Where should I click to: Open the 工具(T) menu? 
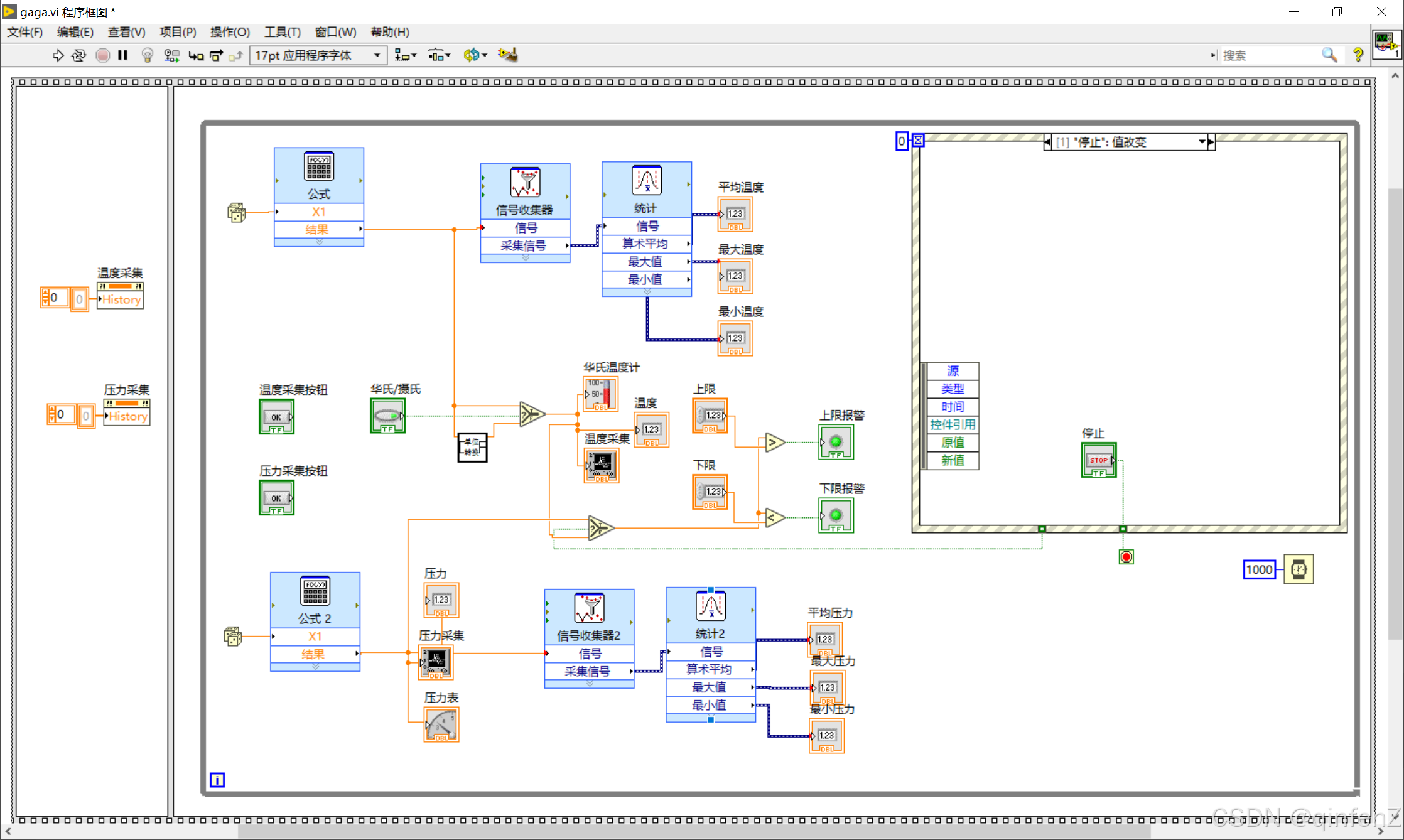[x=282, y=32]
